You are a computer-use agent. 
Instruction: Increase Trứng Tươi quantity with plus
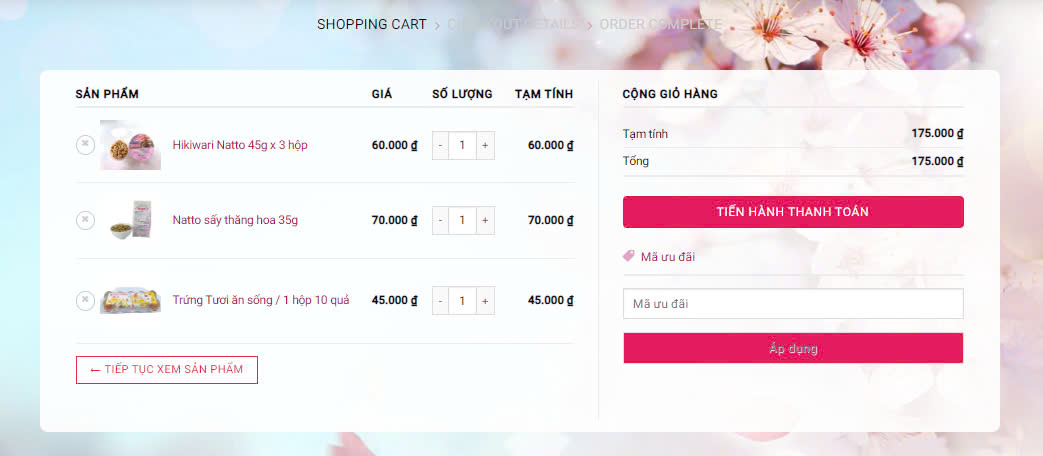point(485,300)
